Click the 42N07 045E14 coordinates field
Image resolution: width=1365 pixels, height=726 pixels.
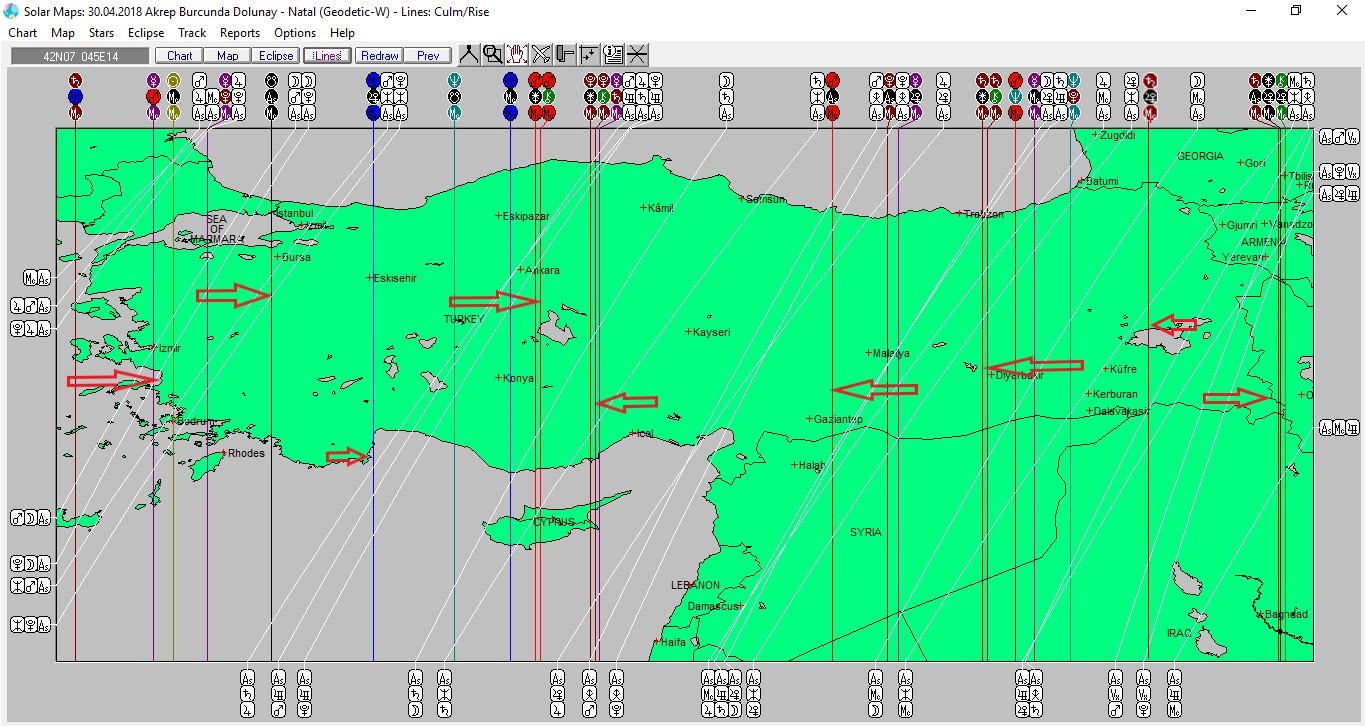81,56
